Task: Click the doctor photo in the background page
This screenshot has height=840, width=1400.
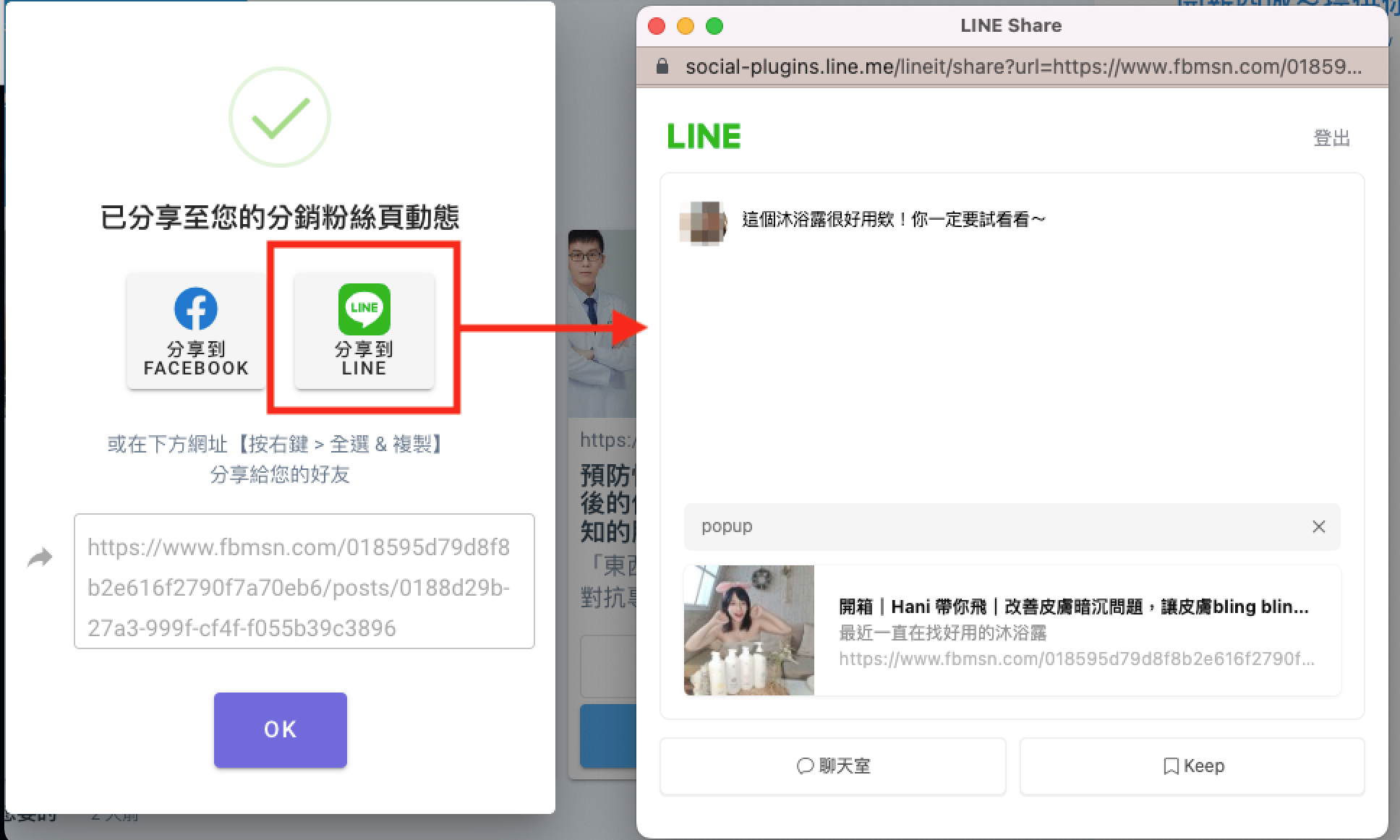Action: [x=602, y=323]
